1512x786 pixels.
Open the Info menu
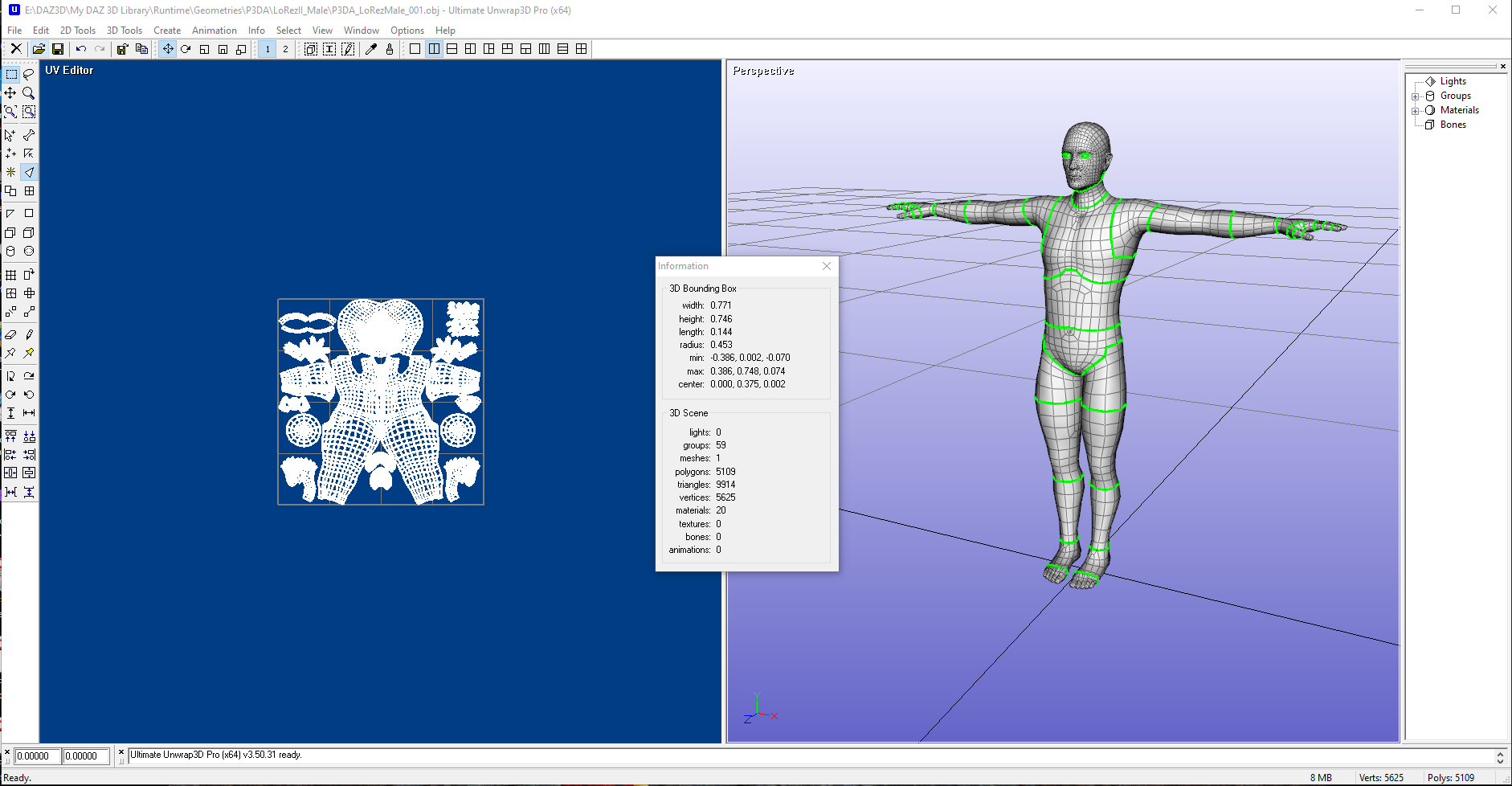tap(256, 31)
